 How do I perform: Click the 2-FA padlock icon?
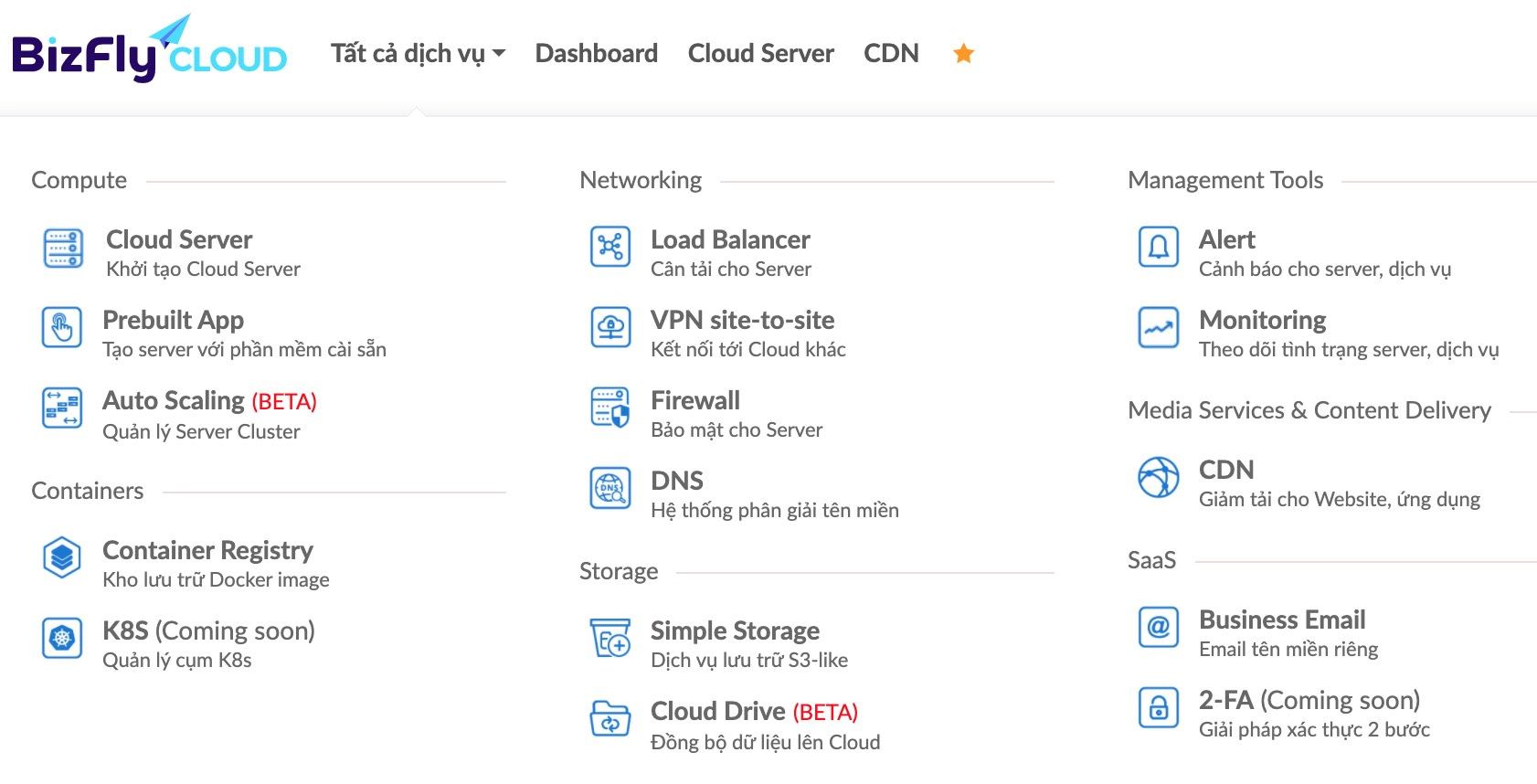click(x=1159, y=707)
